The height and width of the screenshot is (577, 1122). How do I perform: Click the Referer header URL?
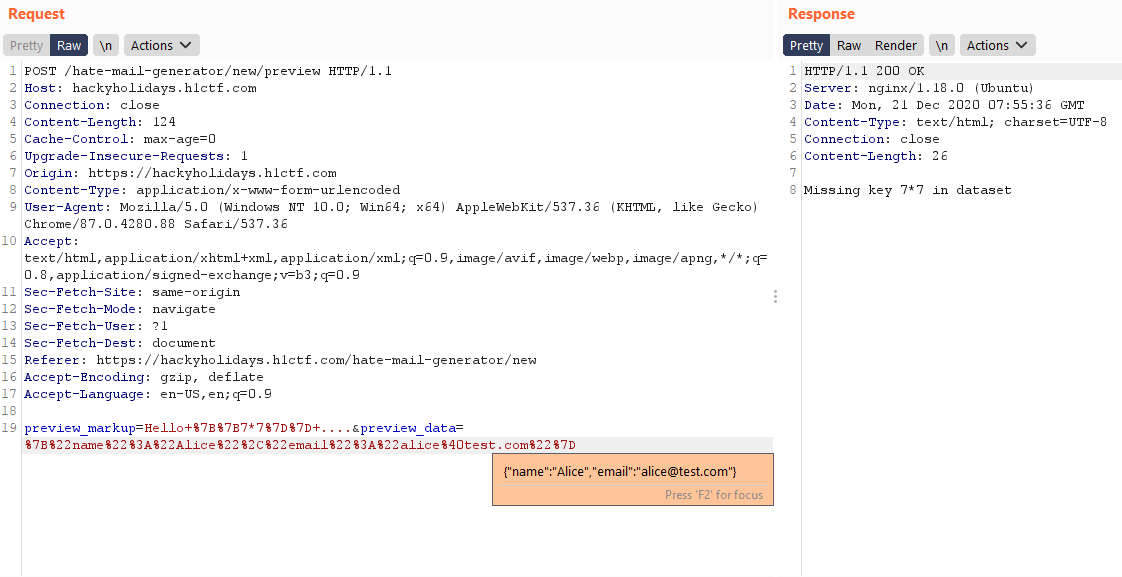pyautogui.click(x=316, y=360)
